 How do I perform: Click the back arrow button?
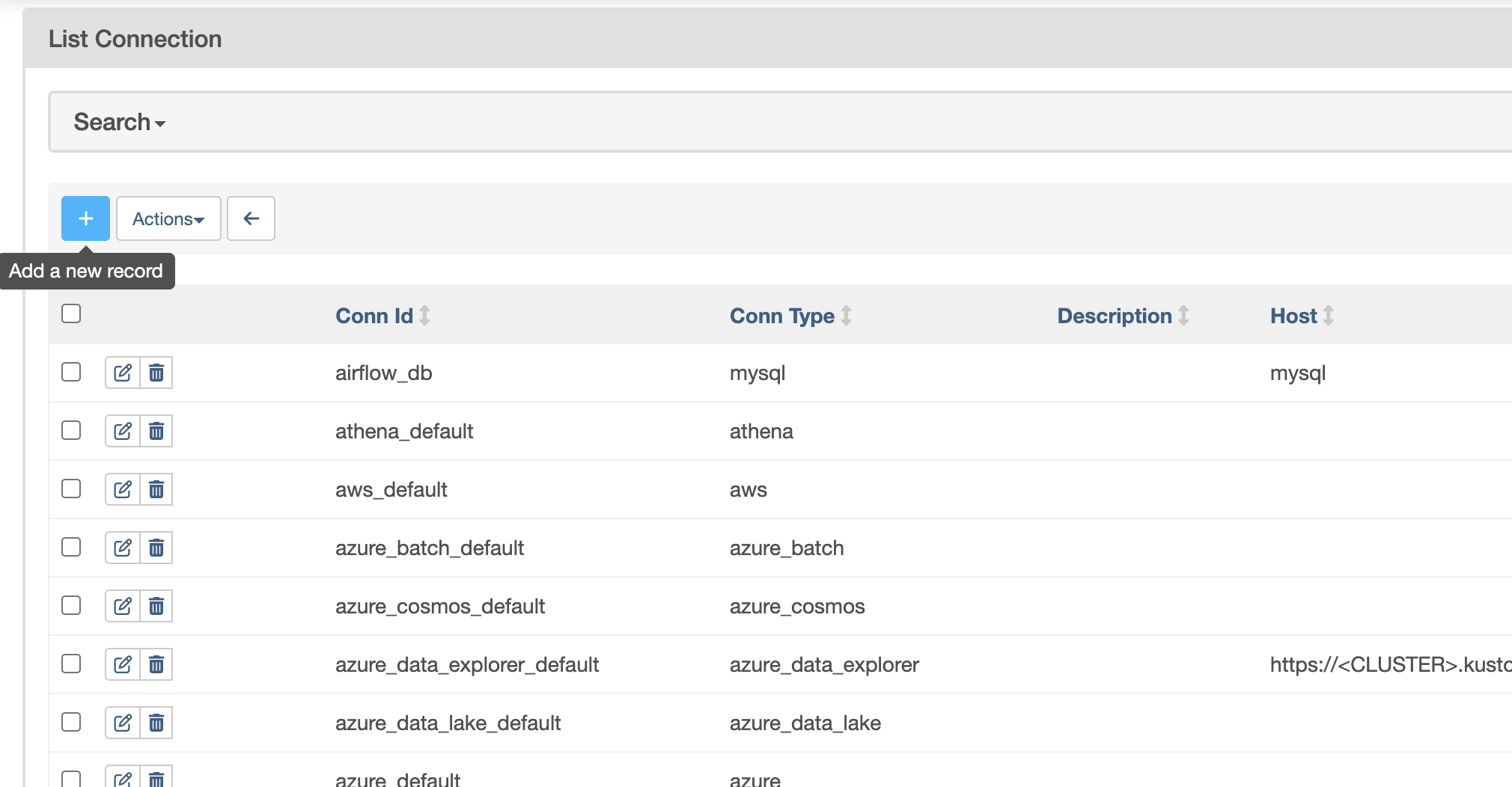(x=251, y=218)
